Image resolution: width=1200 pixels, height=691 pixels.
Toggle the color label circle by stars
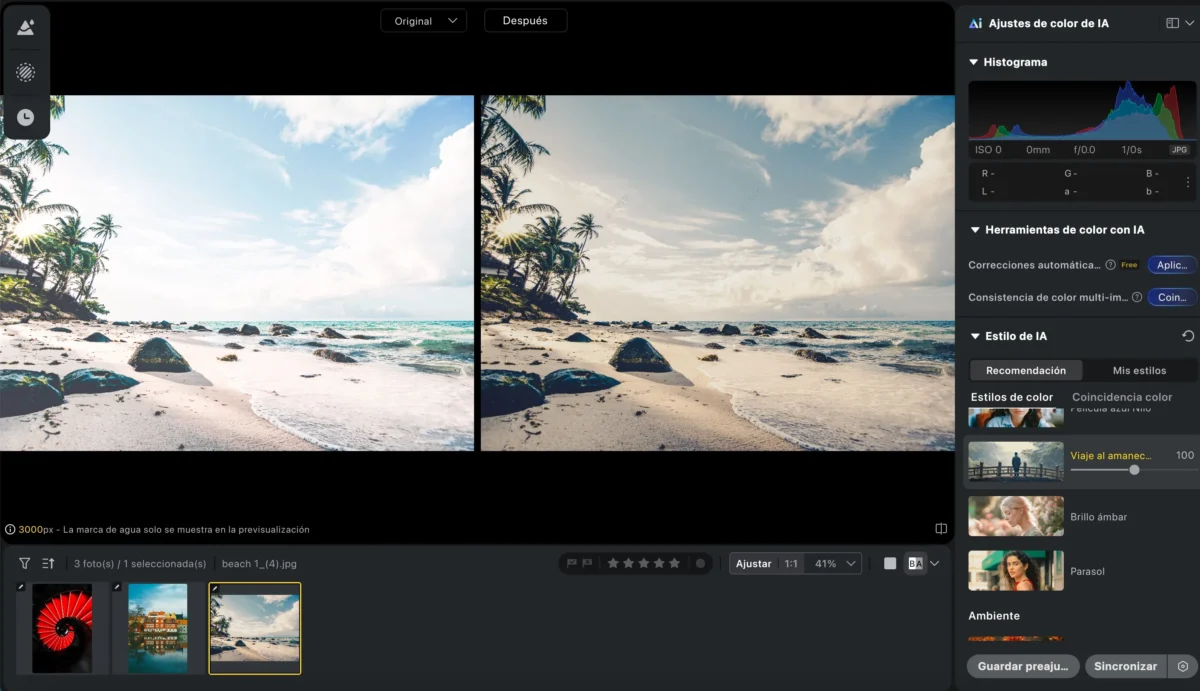pos(701,563)
